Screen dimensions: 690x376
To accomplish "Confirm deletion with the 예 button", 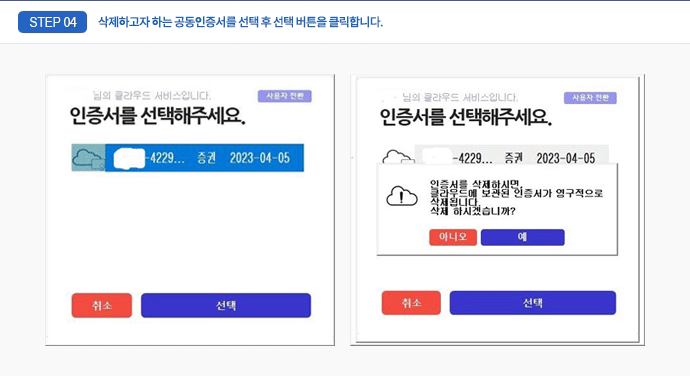I will [522, 237].
